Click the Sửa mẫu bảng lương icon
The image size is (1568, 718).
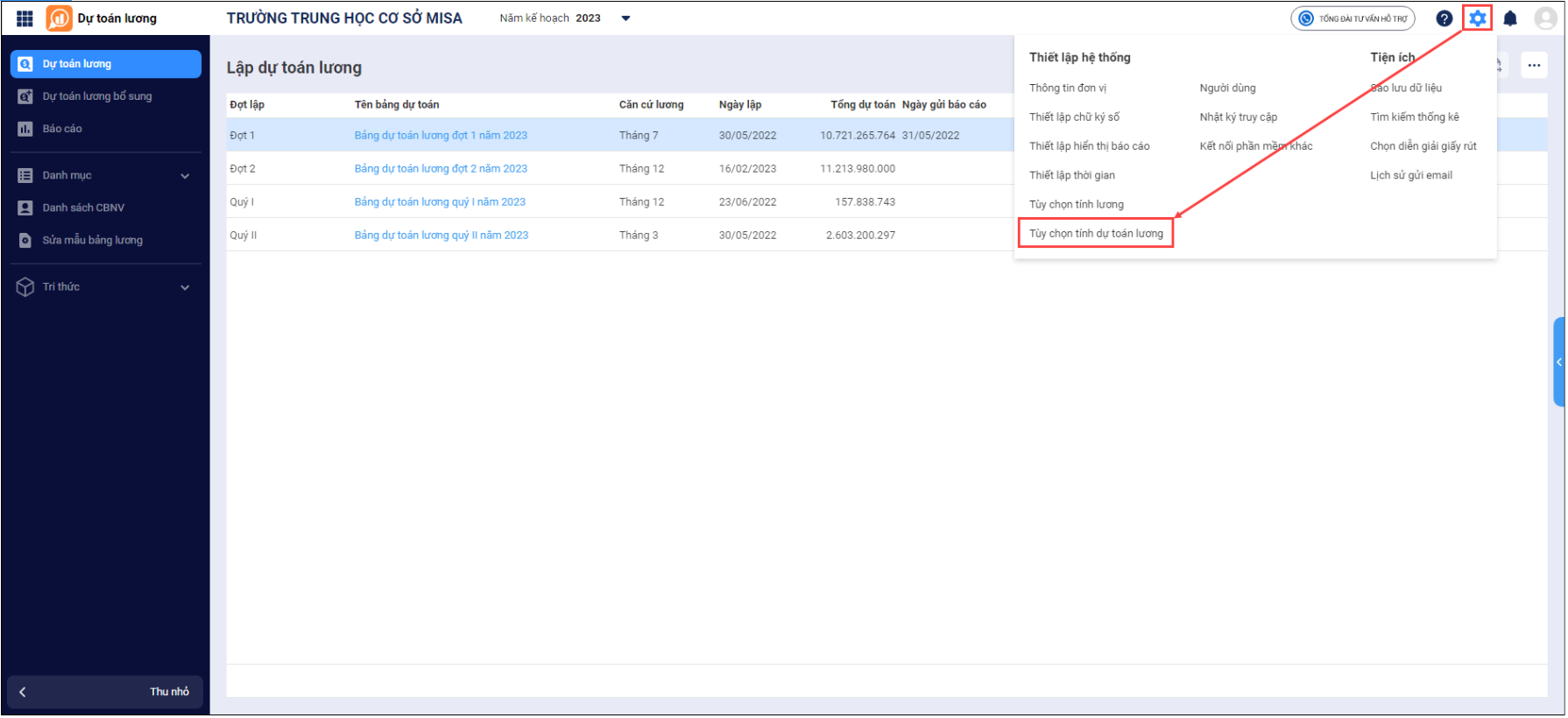[25, 240]
